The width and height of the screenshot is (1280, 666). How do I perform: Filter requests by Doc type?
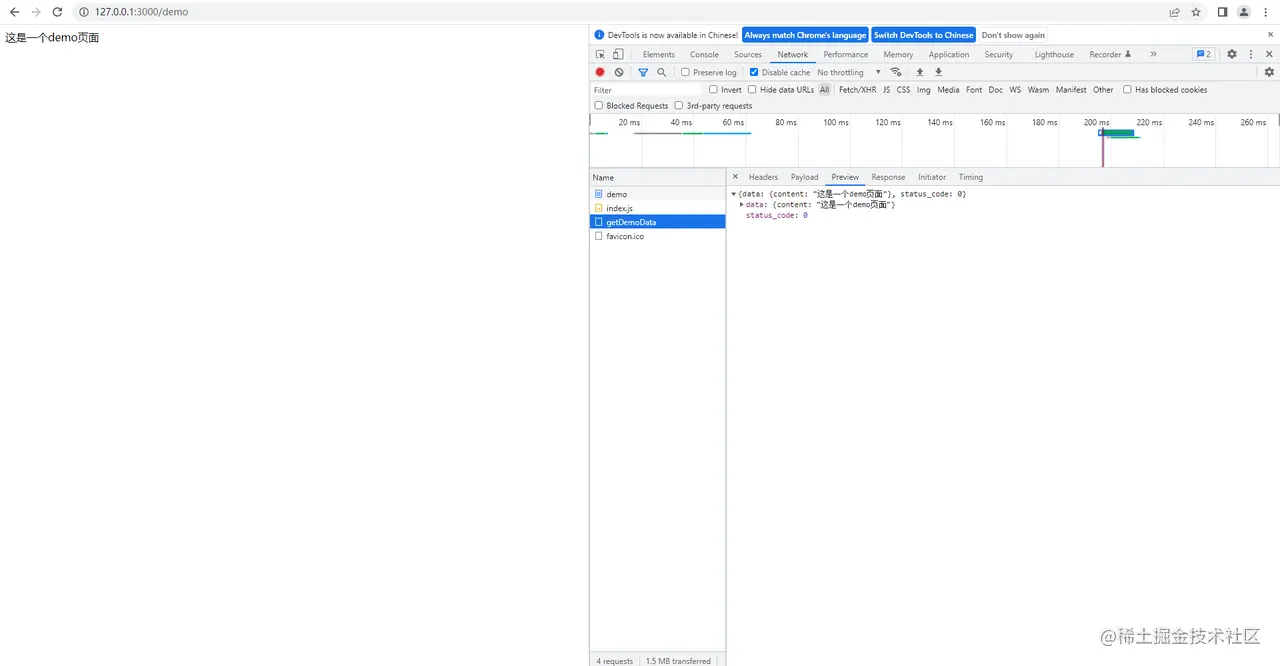tap(996, 89)
